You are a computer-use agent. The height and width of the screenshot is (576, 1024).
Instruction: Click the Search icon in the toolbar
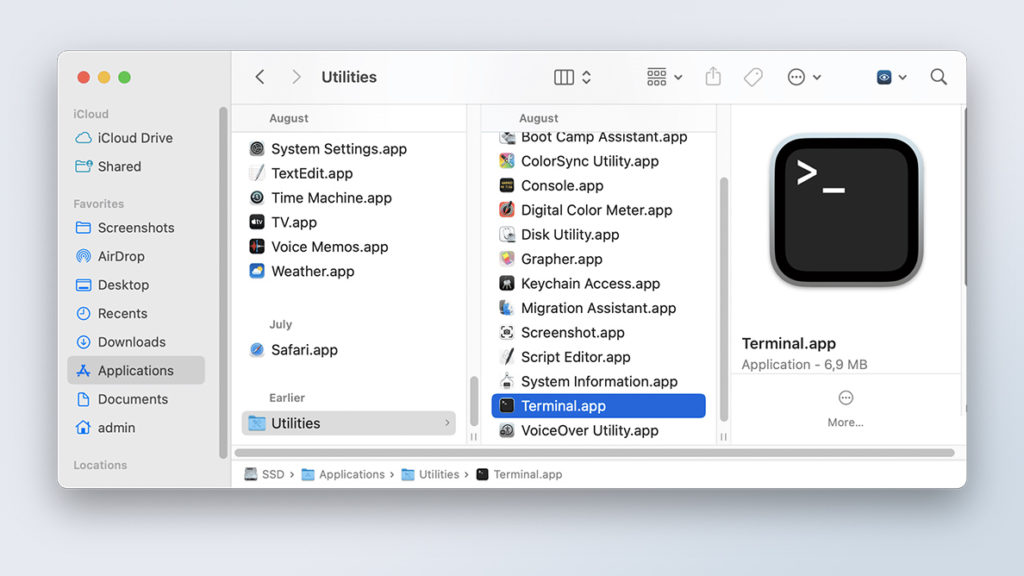938,76
